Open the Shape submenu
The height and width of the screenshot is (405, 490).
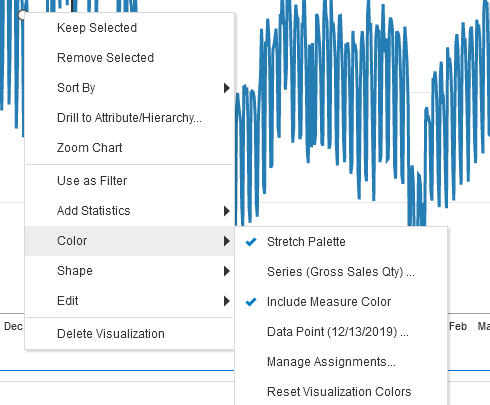click(130, 271)
